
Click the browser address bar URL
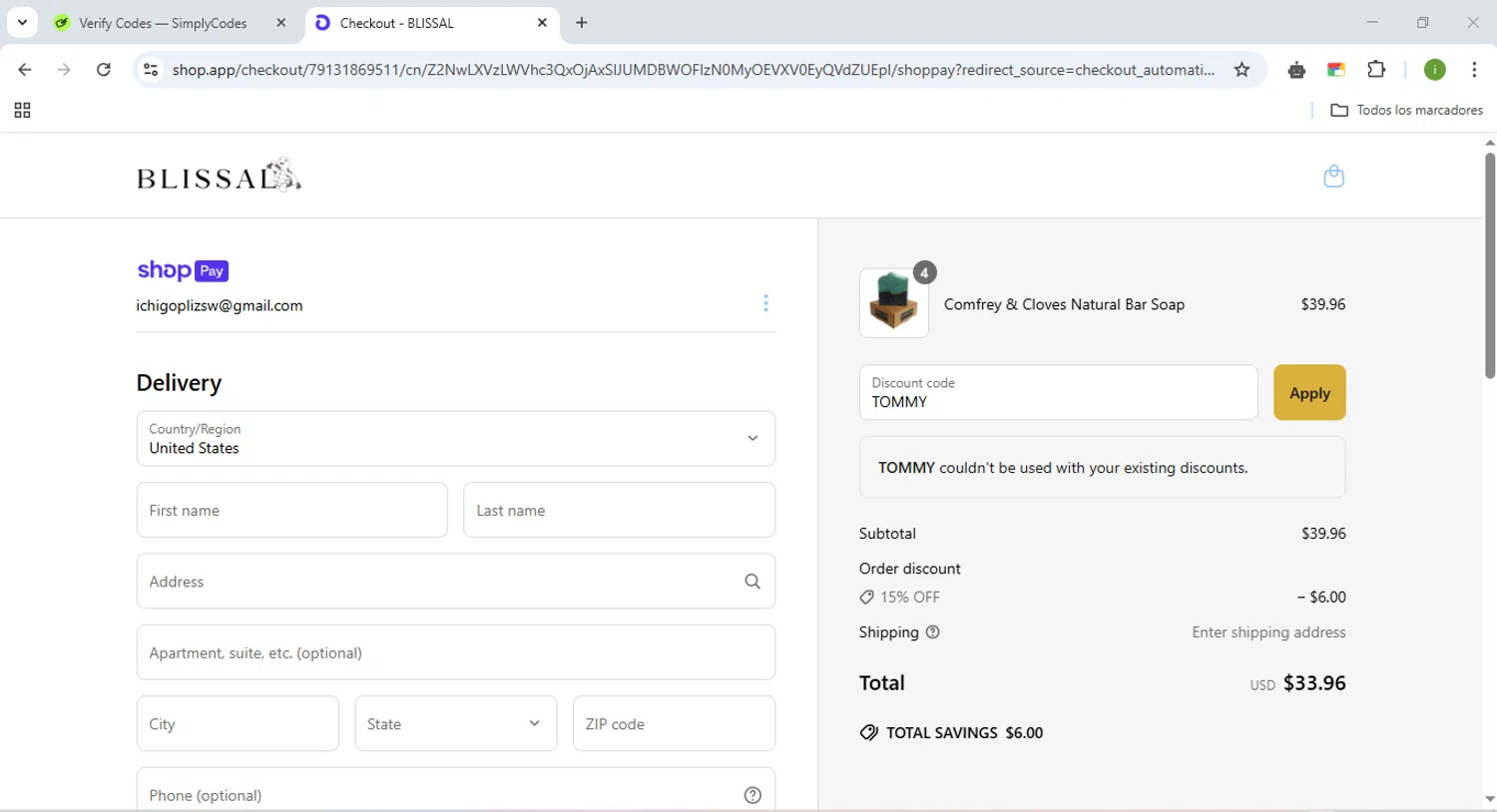point(693,70)
